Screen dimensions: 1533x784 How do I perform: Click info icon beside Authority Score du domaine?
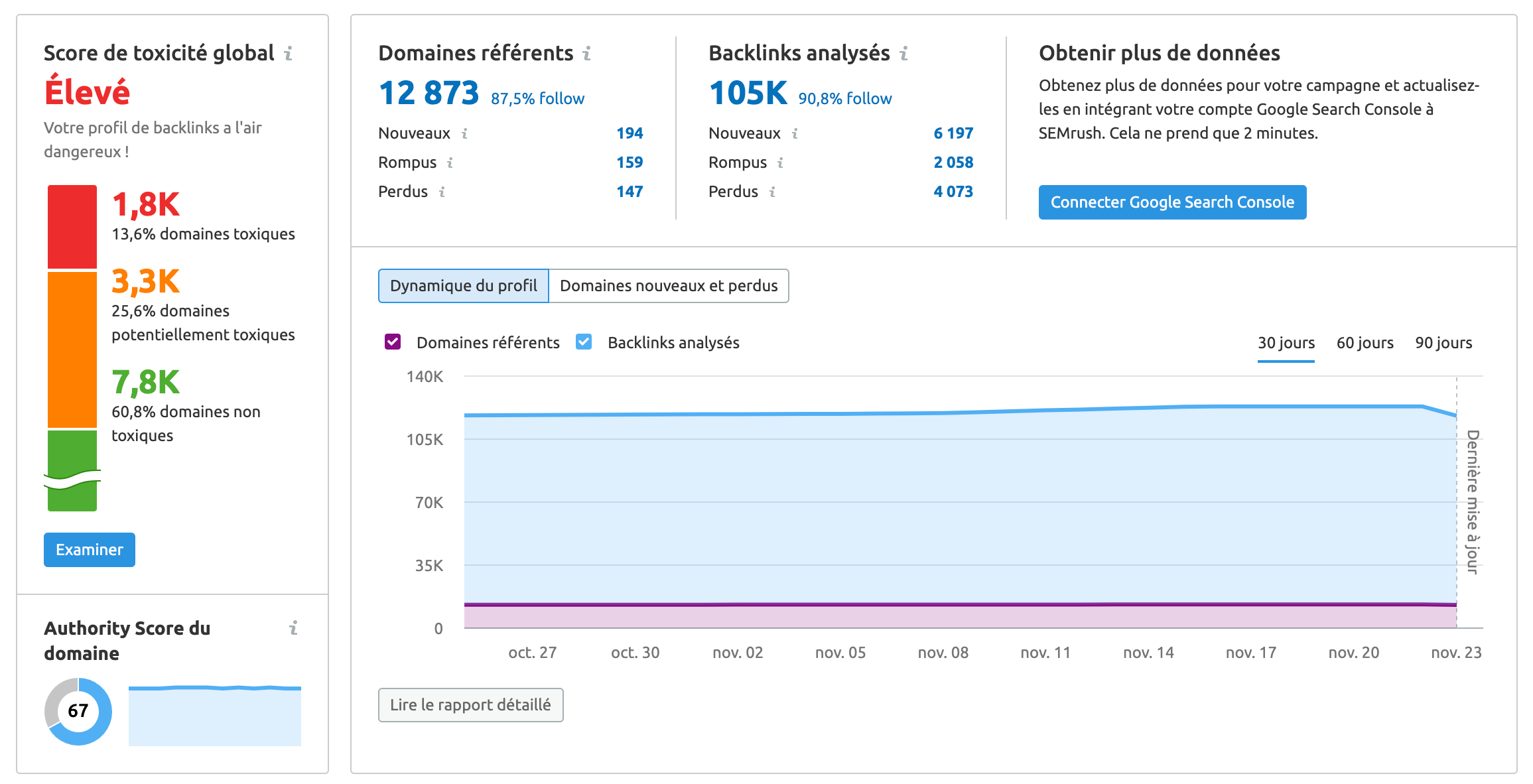pyautogui.click(x=293, y=628)
